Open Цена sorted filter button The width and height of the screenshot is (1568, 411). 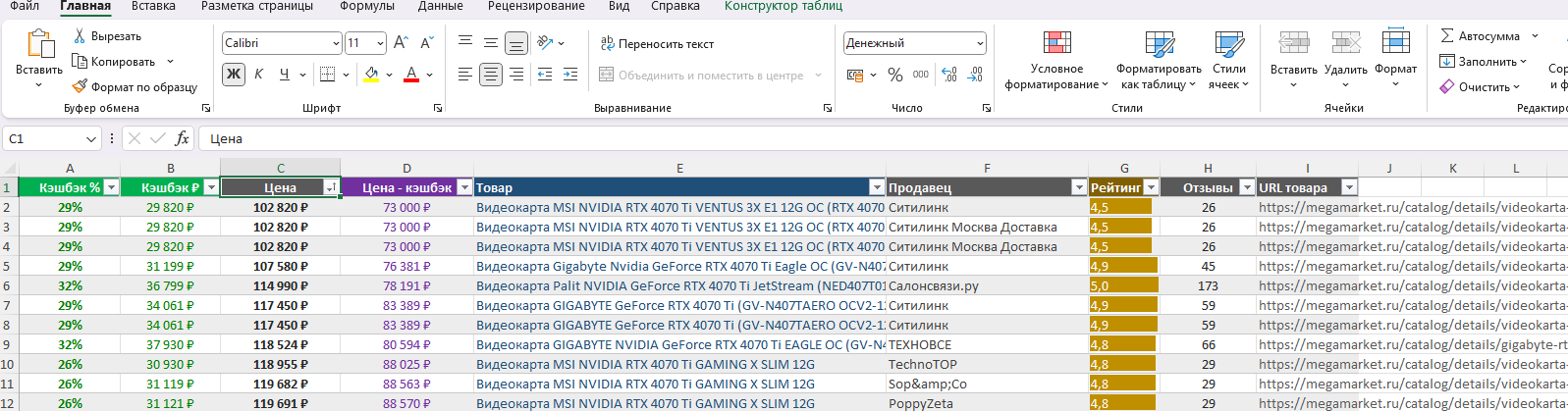click(331, 187)
